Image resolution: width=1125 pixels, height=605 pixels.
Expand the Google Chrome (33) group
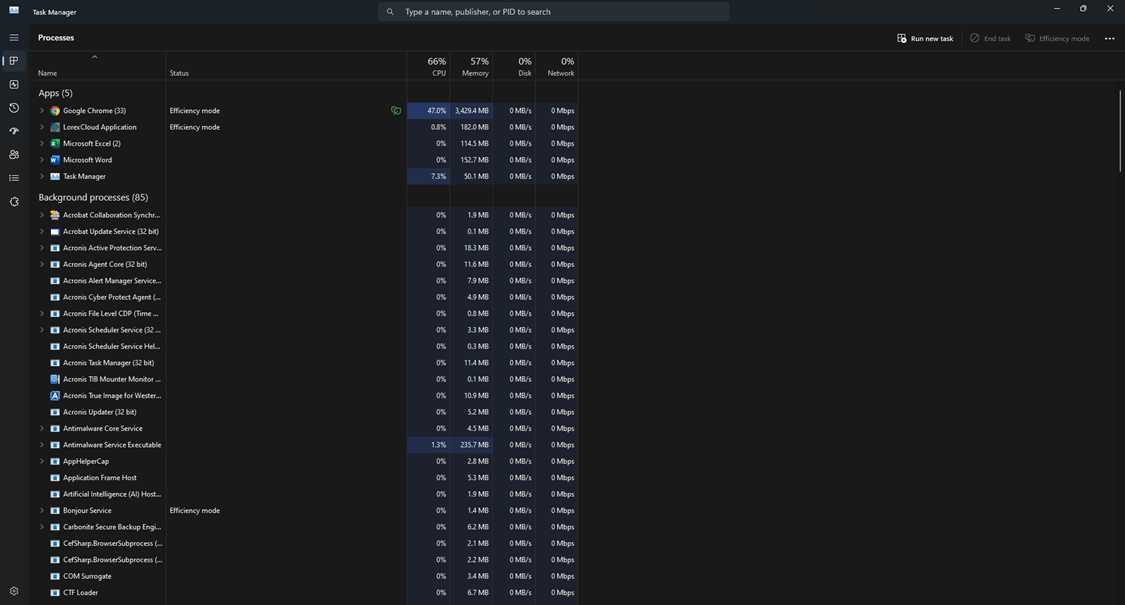tap(42, 111)
